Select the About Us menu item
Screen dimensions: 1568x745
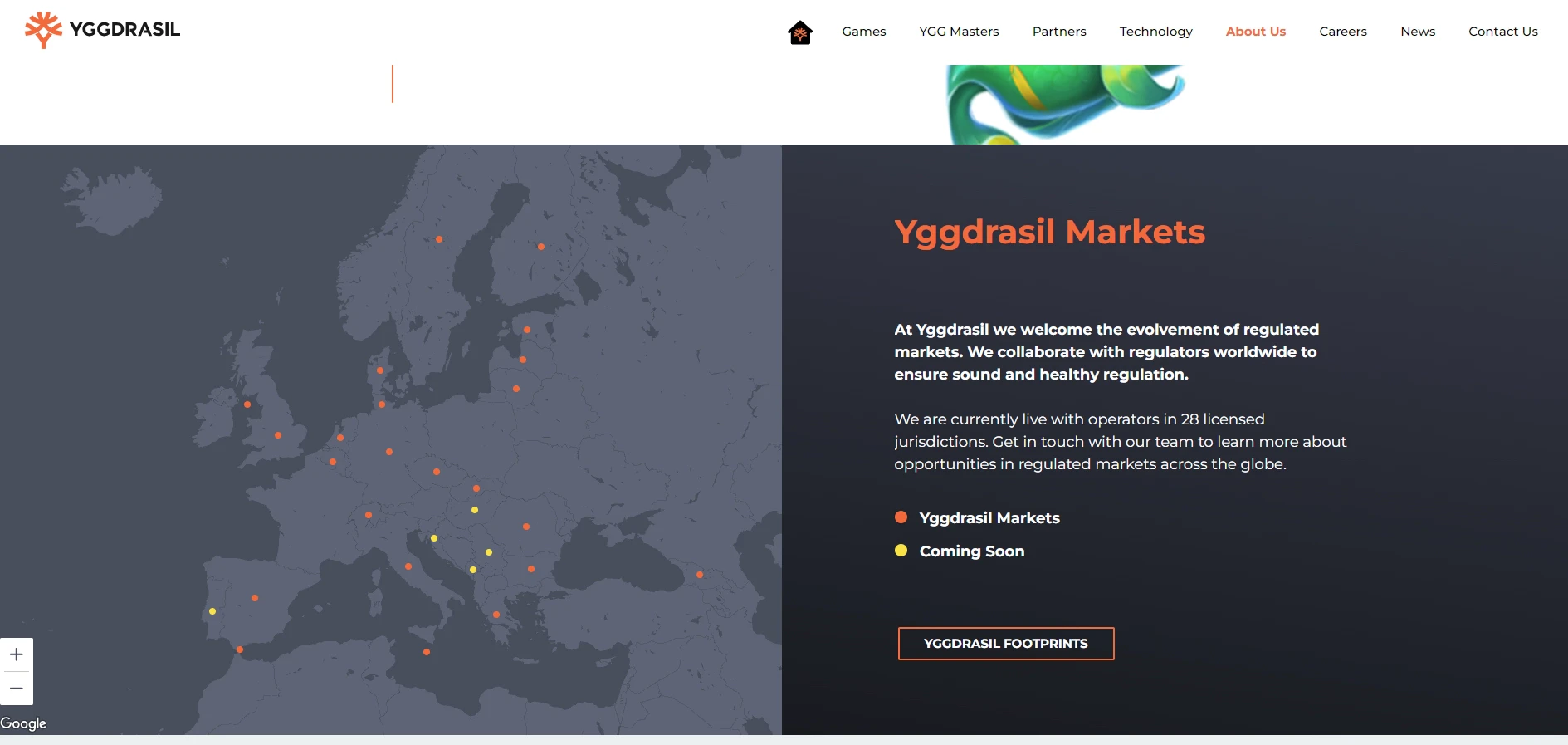[1255, 32]
